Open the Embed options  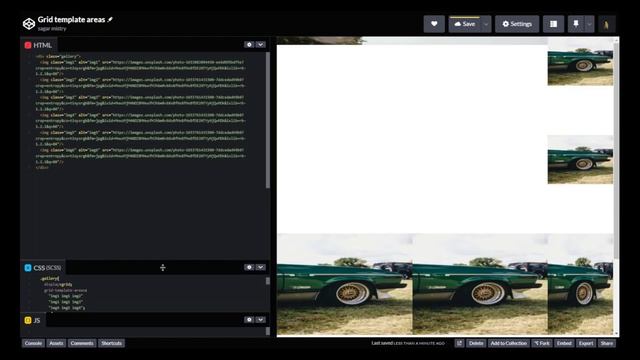coord(564,343)
